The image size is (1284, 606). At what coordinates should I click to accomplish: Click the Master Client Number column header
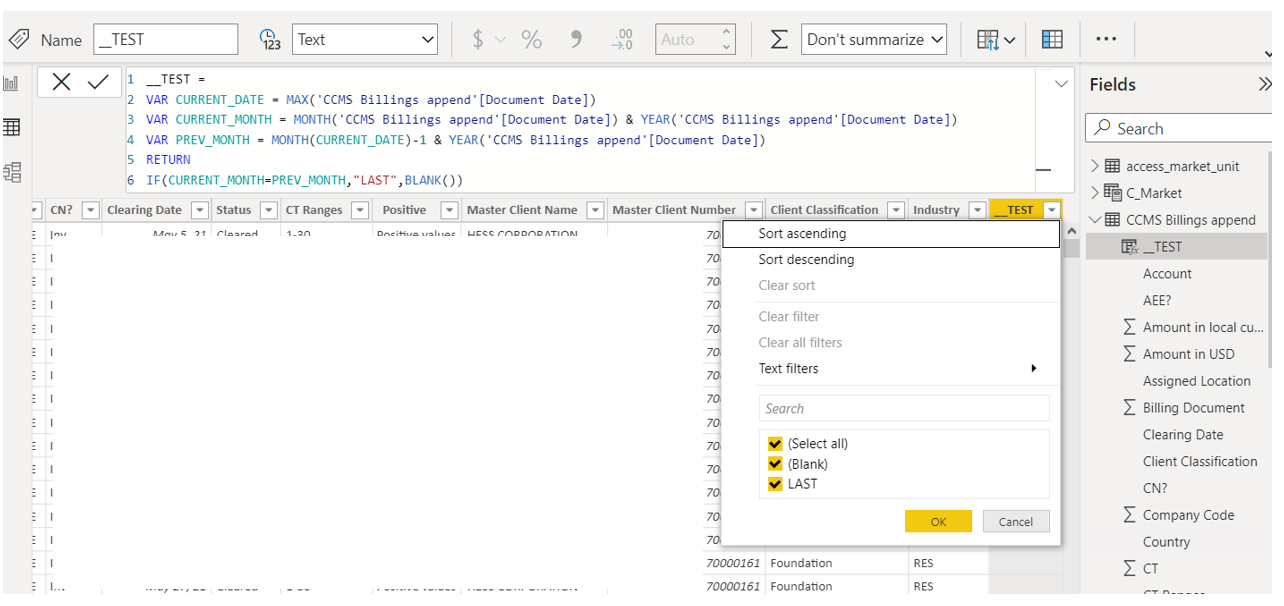674,210
